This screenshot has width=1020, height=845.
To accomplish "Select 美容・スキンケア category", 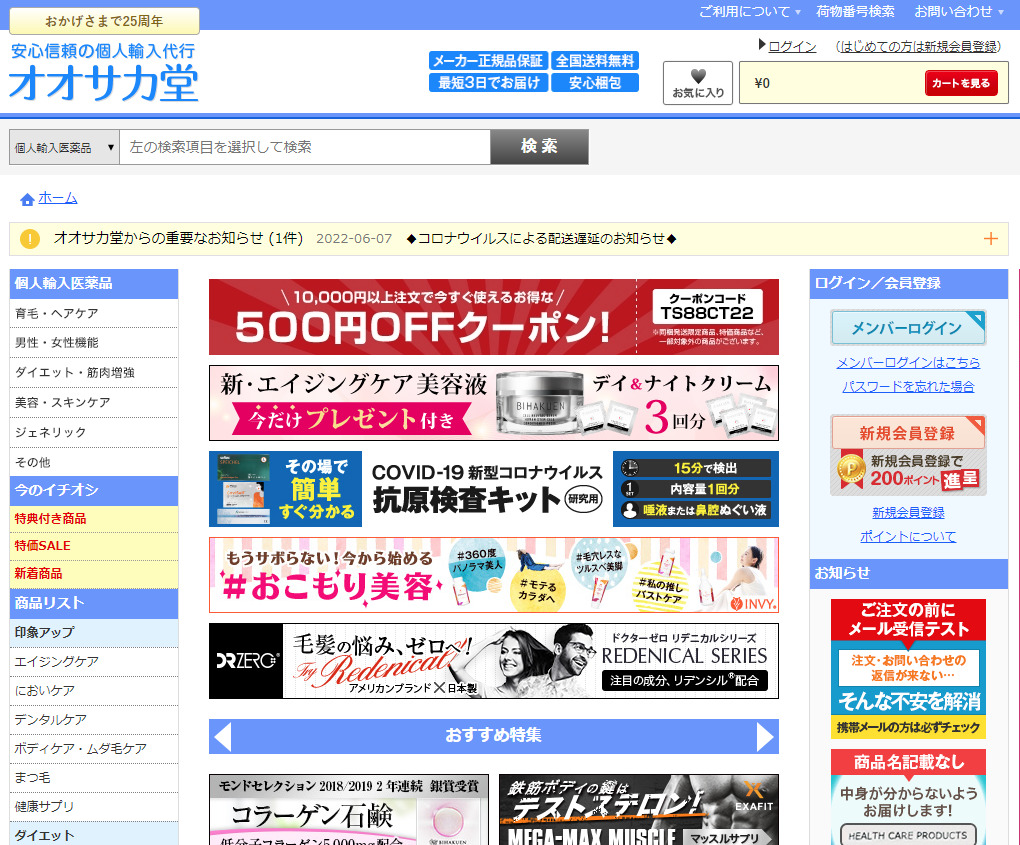I will [94, 403].
